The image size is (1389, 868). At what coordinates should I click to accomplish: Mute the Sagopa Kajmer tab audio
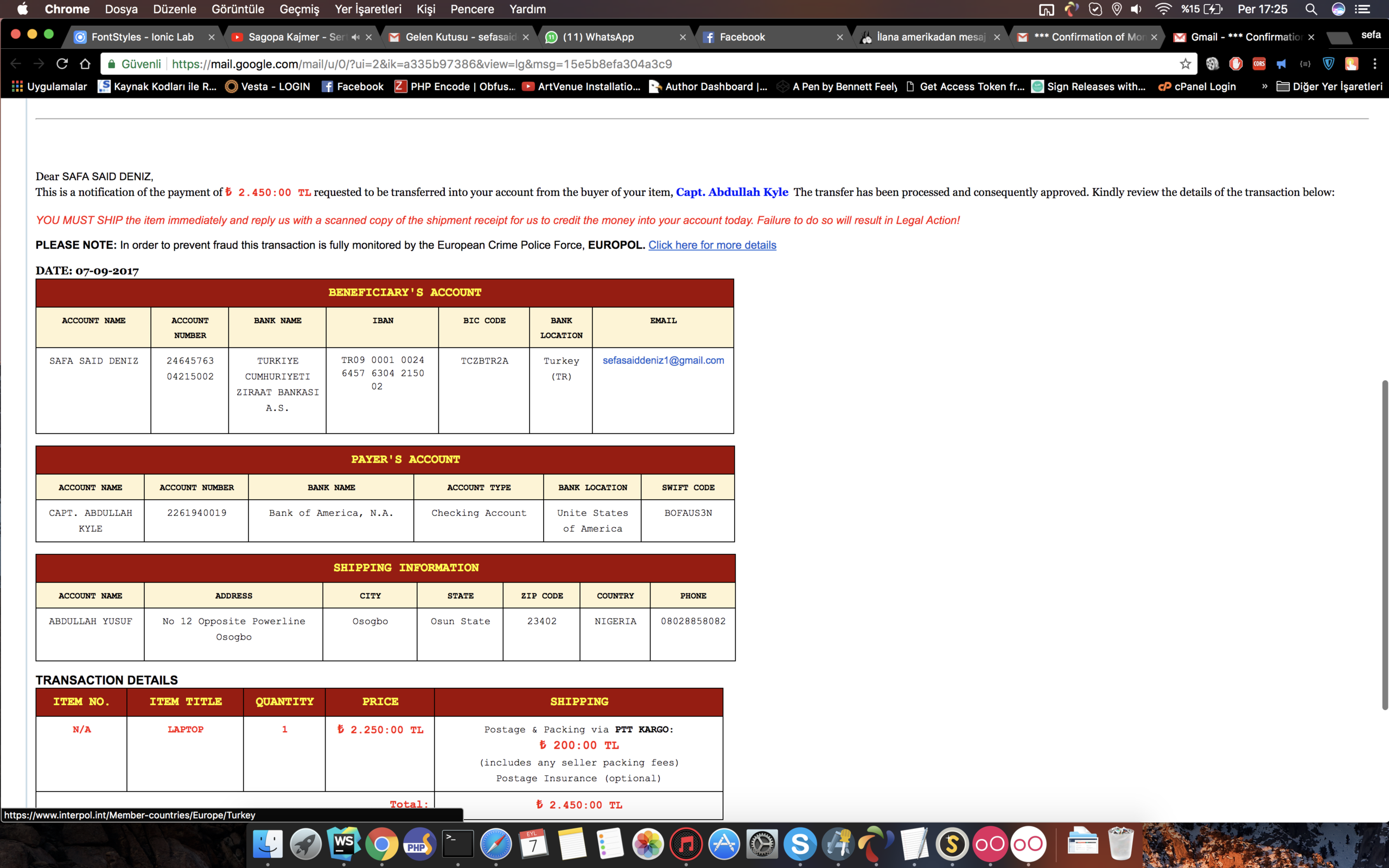pos(356,37)
